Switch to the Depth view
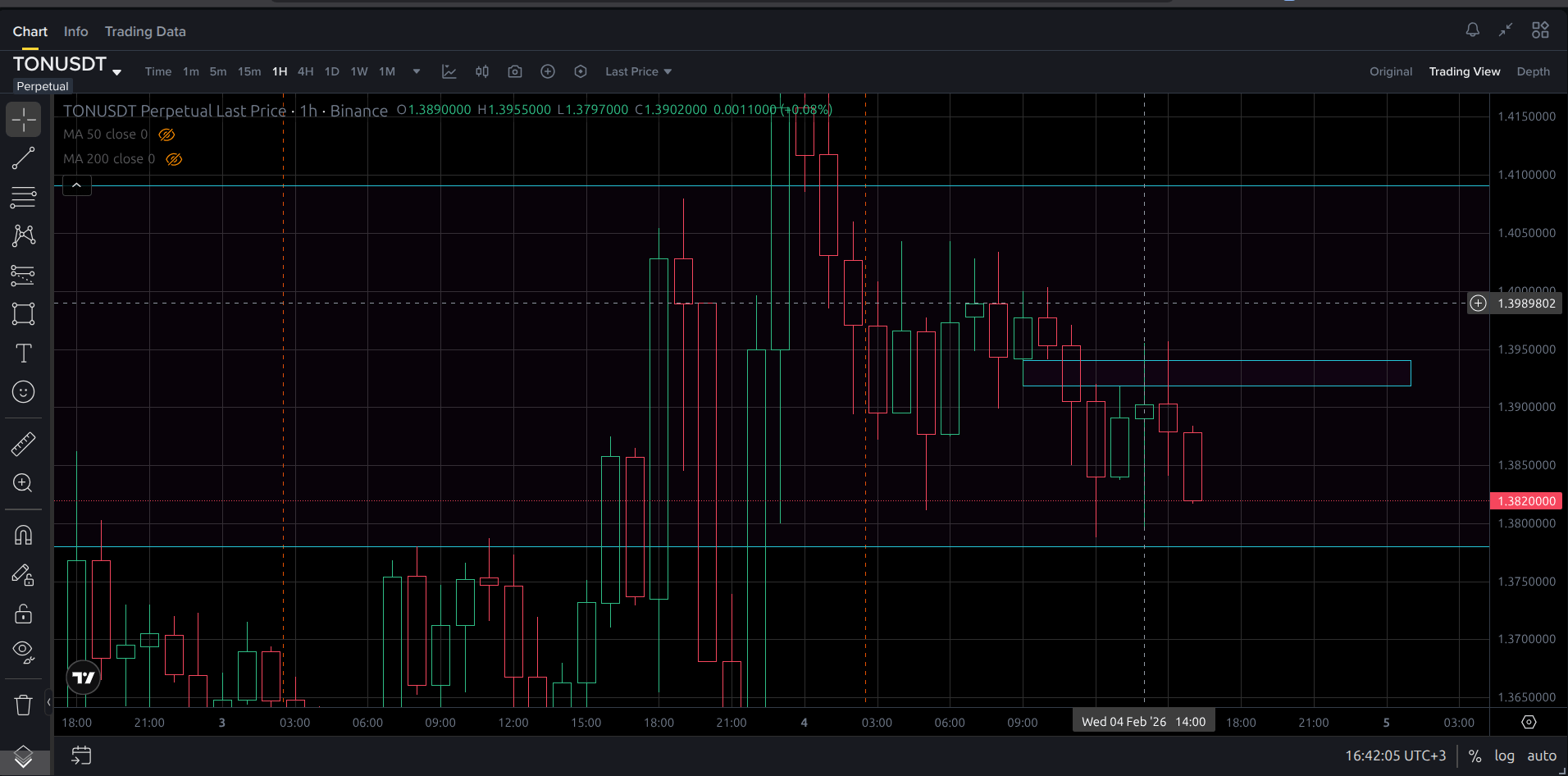This screenshot has height=776, width=1568. (1533, 71)
